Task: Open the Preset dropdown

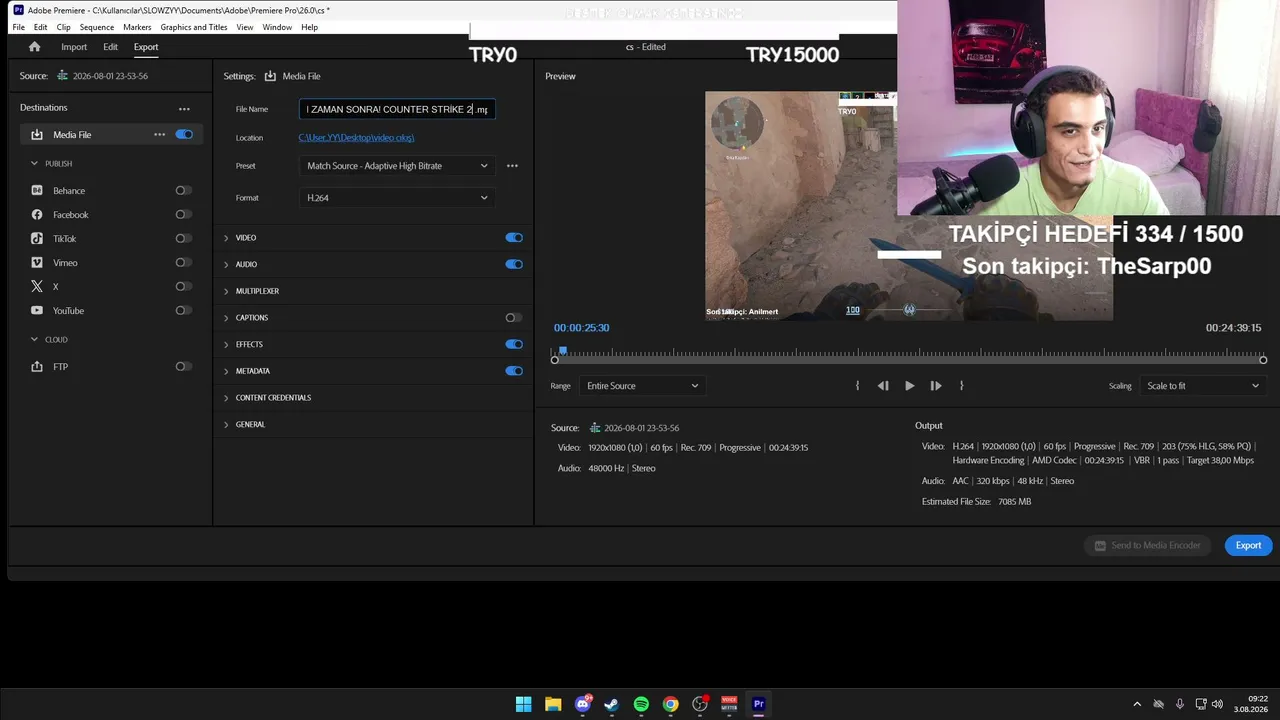Action: (x=397, y=166)
